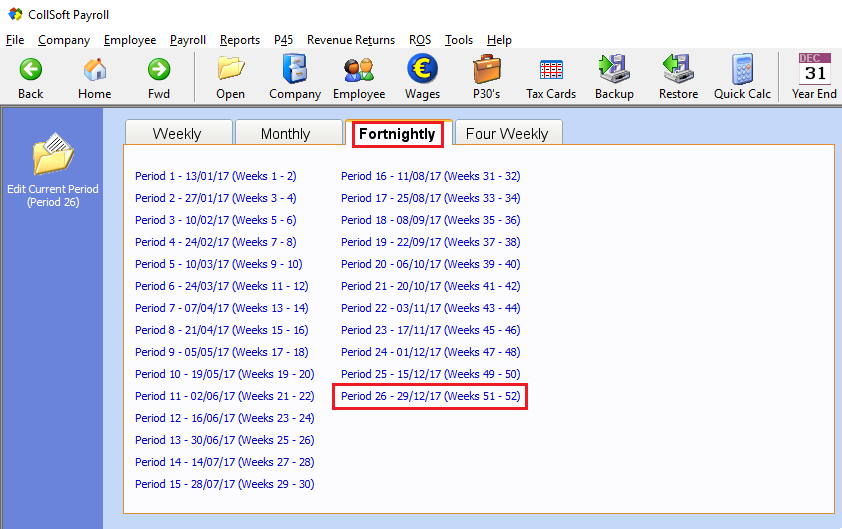Switch to the Monthly tab

pos(286,134)
